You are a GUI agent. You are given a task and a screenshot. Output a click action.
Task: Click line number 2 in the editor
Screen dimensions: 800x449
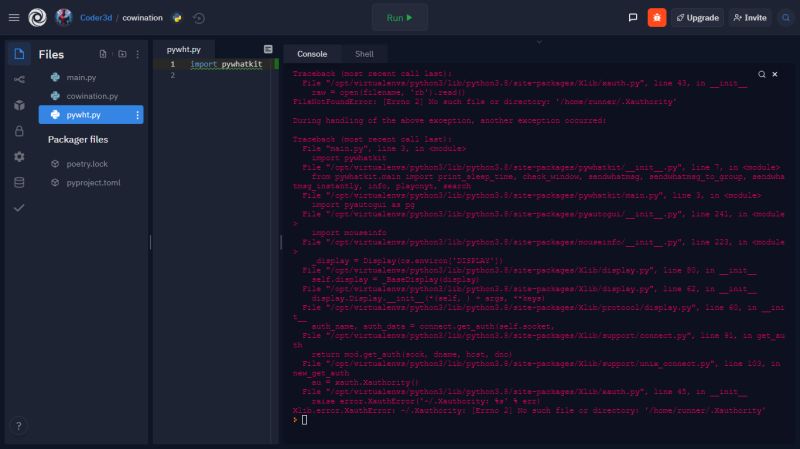[x=172, y=76]
